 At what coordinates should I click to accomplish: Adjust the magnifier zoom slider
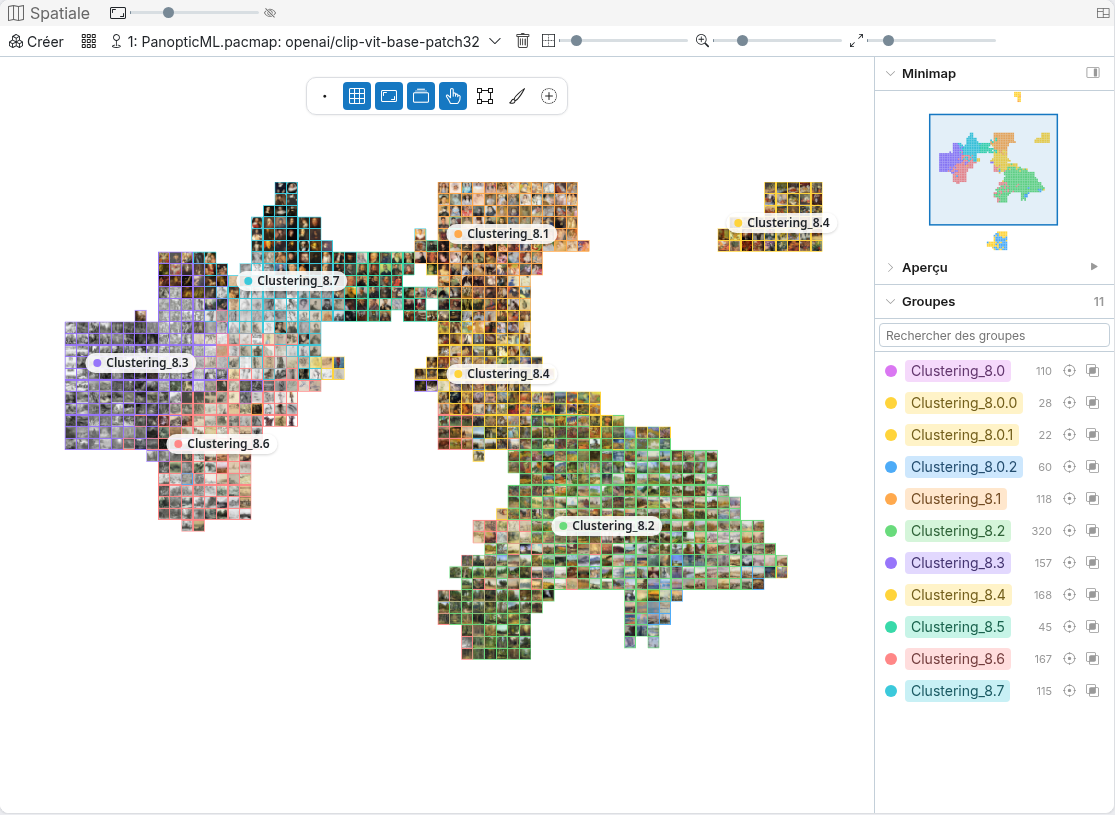point(777,41)
